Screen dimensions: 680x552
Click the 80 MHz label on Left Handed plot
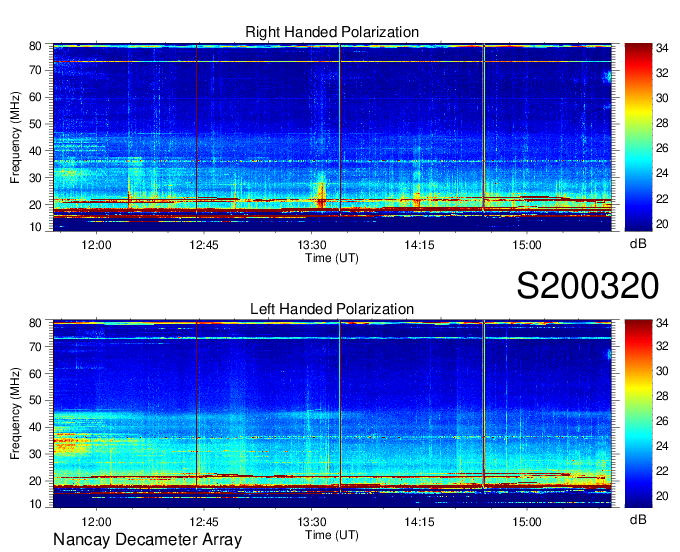[x=35, y=323]
